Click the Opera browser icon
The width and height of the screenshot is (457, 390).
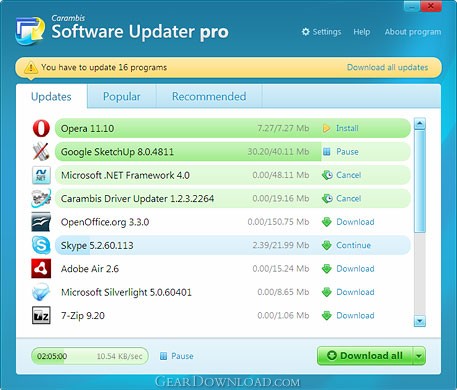(41, 128)
